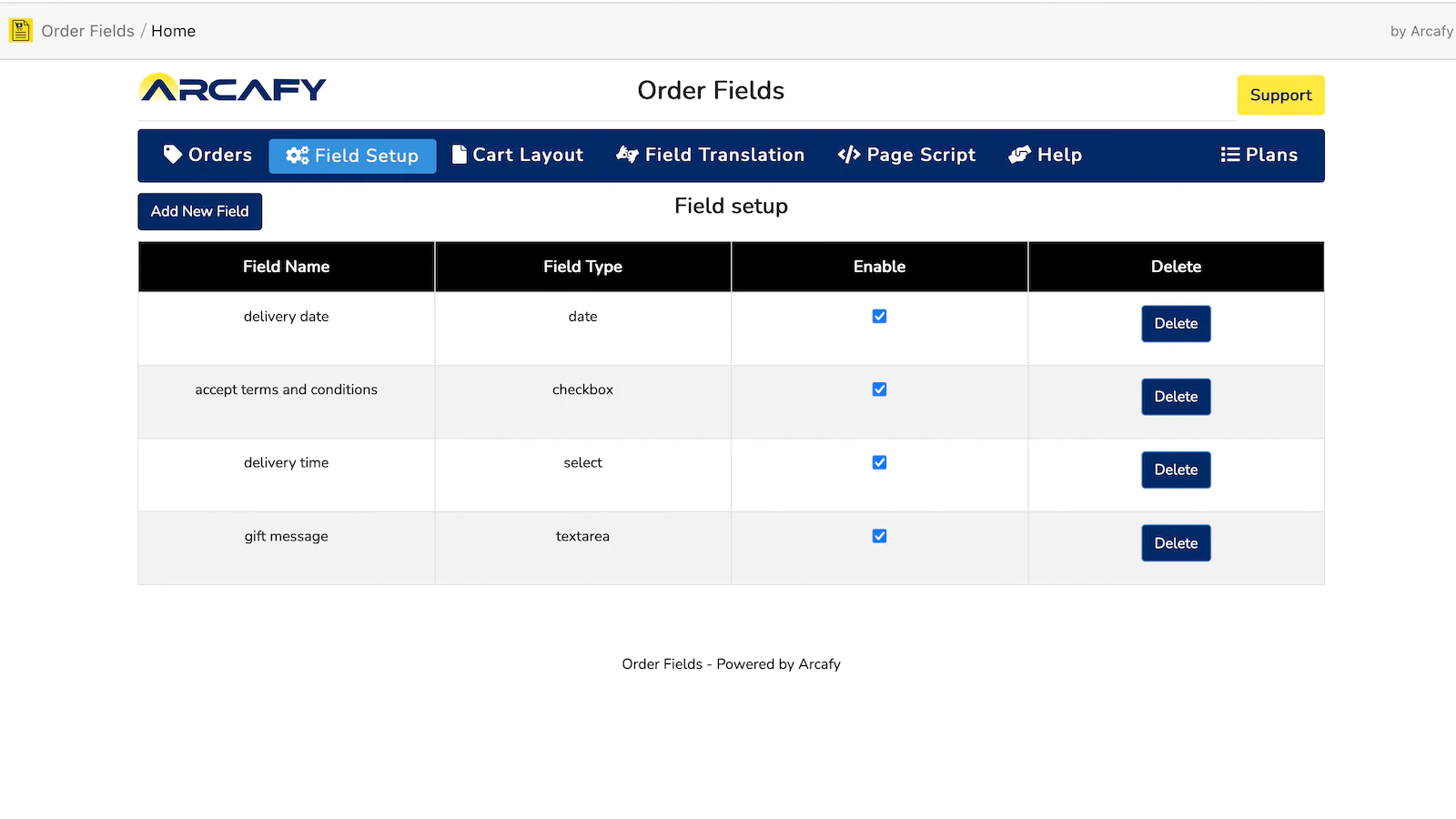
Task: Click the document icon for Cart Layout
Action: tap(460, 155)
